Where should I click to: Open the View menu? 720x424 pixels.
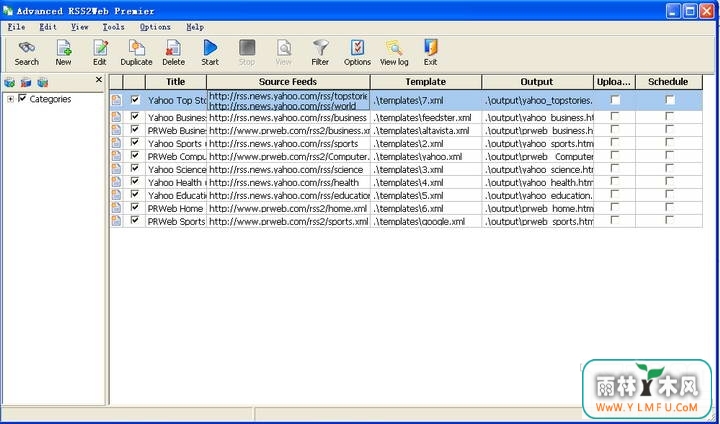[79, 27]
